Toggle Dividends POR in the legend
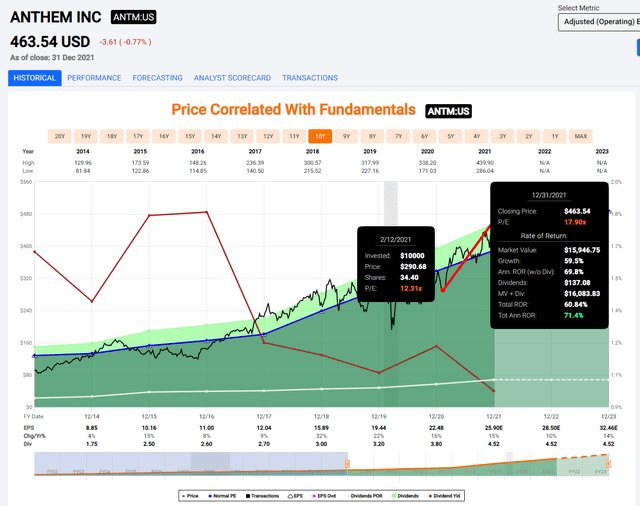This screenshot has height=506, width=640. [x=364, y=496]
